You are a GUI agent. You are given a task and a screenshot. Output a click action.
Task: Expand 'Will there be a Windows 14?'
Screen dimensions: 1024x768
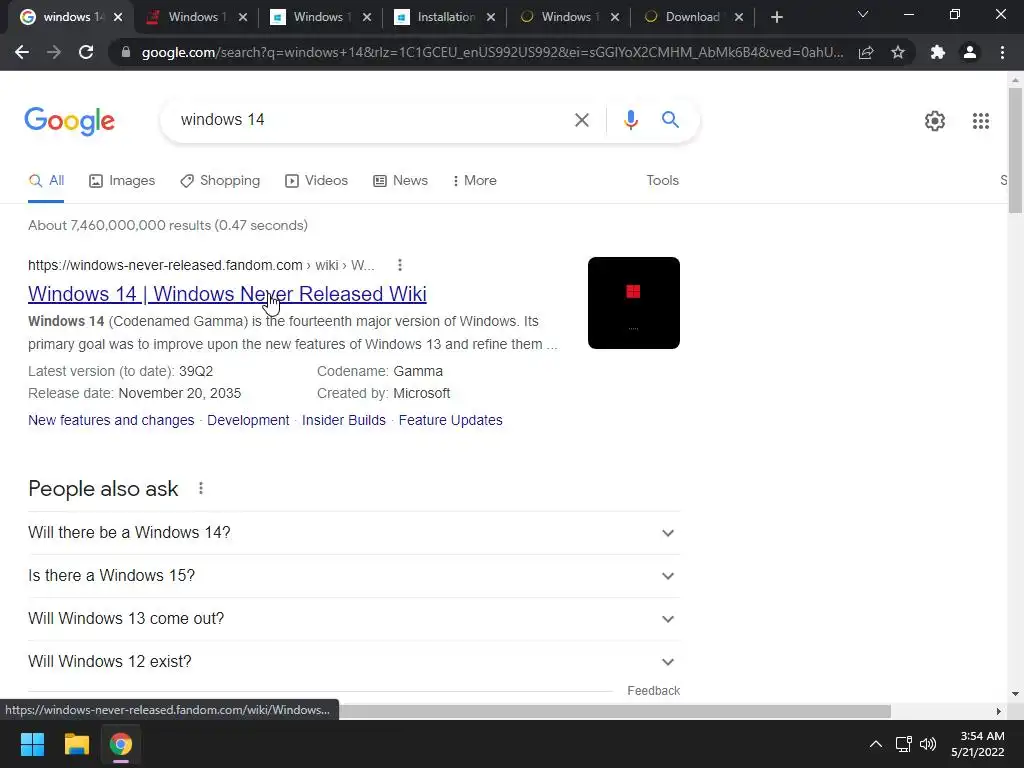(x=353, y=533)
